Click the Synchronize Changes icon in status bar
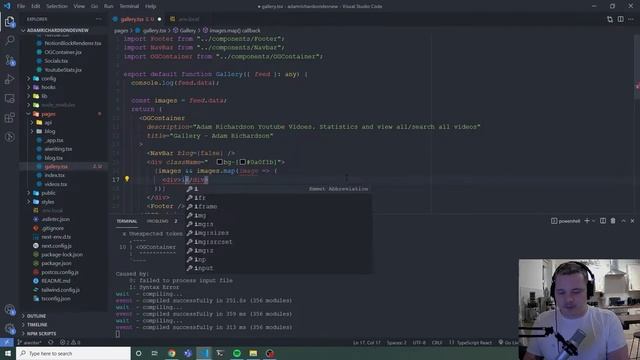This screenshot has height=360, width=640. click(51, 342)
